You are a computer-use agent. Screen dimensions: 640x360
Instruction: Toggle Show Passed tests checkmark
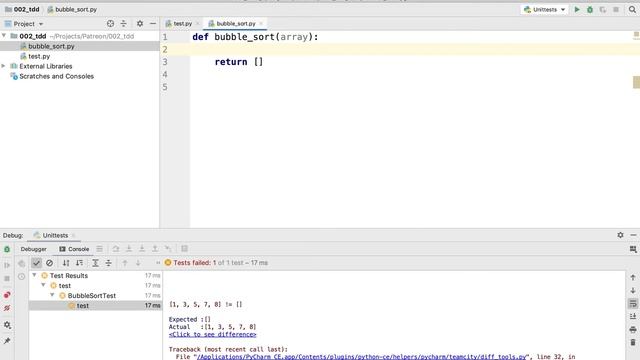tap(36, 263)
